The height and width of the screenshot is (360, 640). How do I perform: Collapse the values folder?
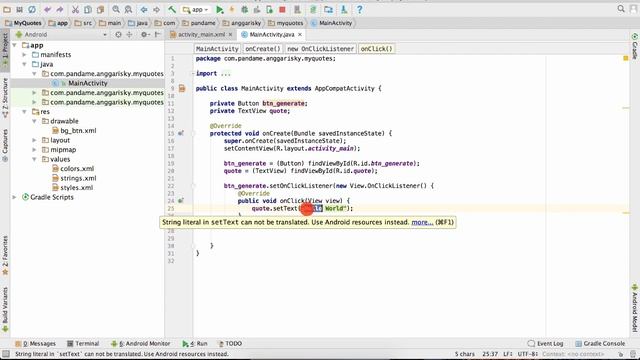34,159
